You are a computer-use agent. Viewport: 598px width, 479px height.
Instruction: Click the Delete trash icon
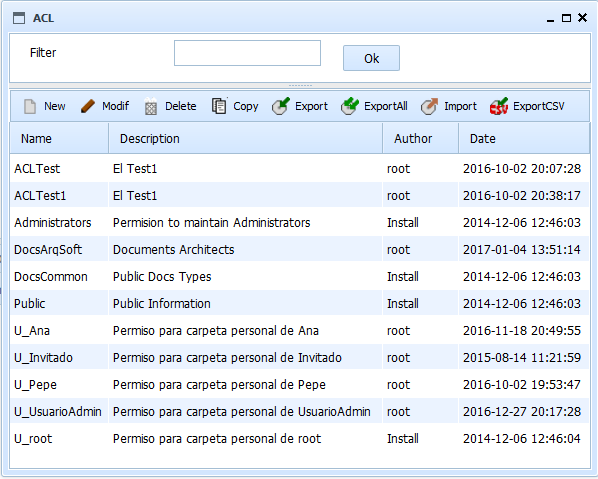(151, 106)
